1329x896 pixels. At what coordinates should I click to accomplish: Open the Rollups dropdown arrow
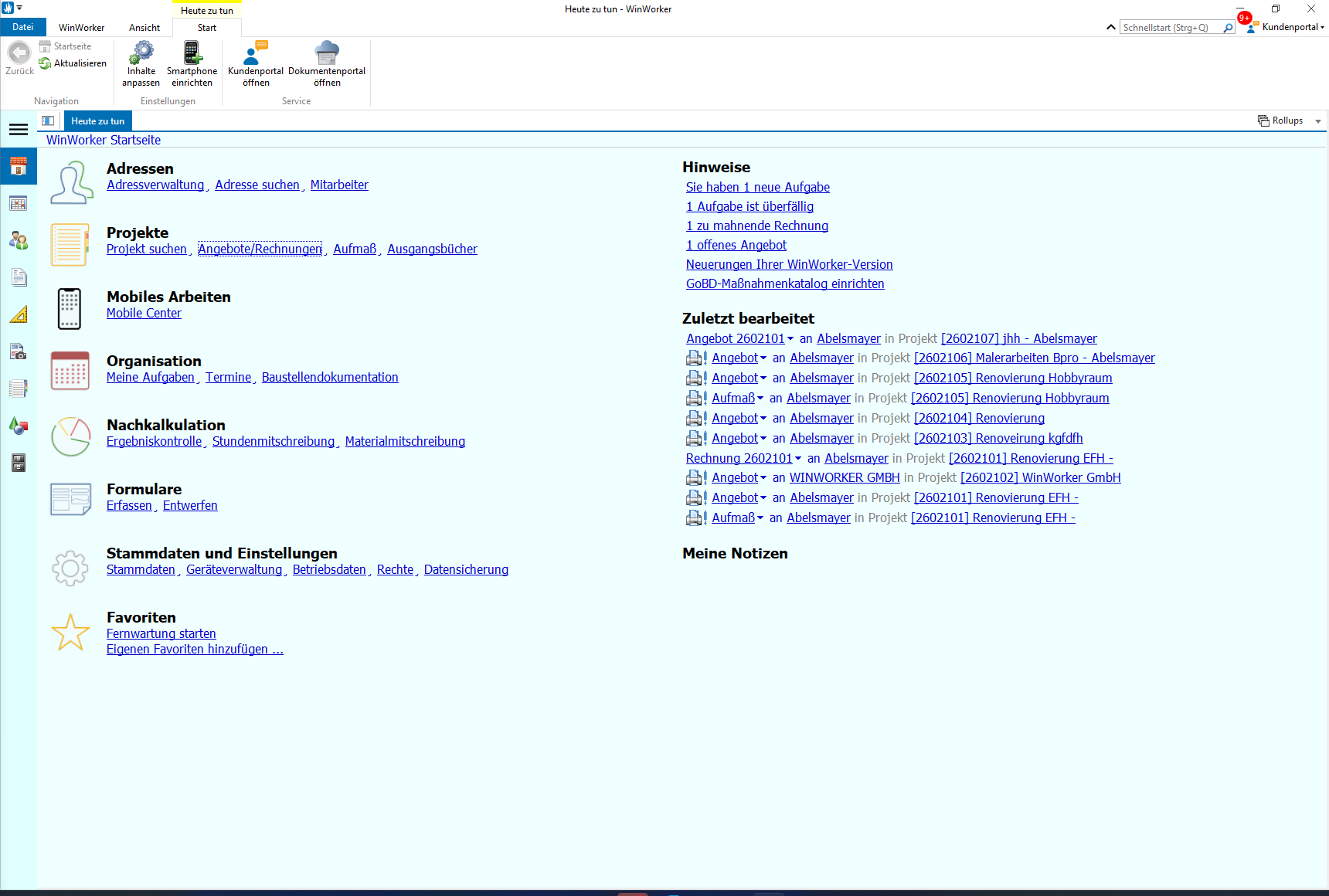point(1318,121)
